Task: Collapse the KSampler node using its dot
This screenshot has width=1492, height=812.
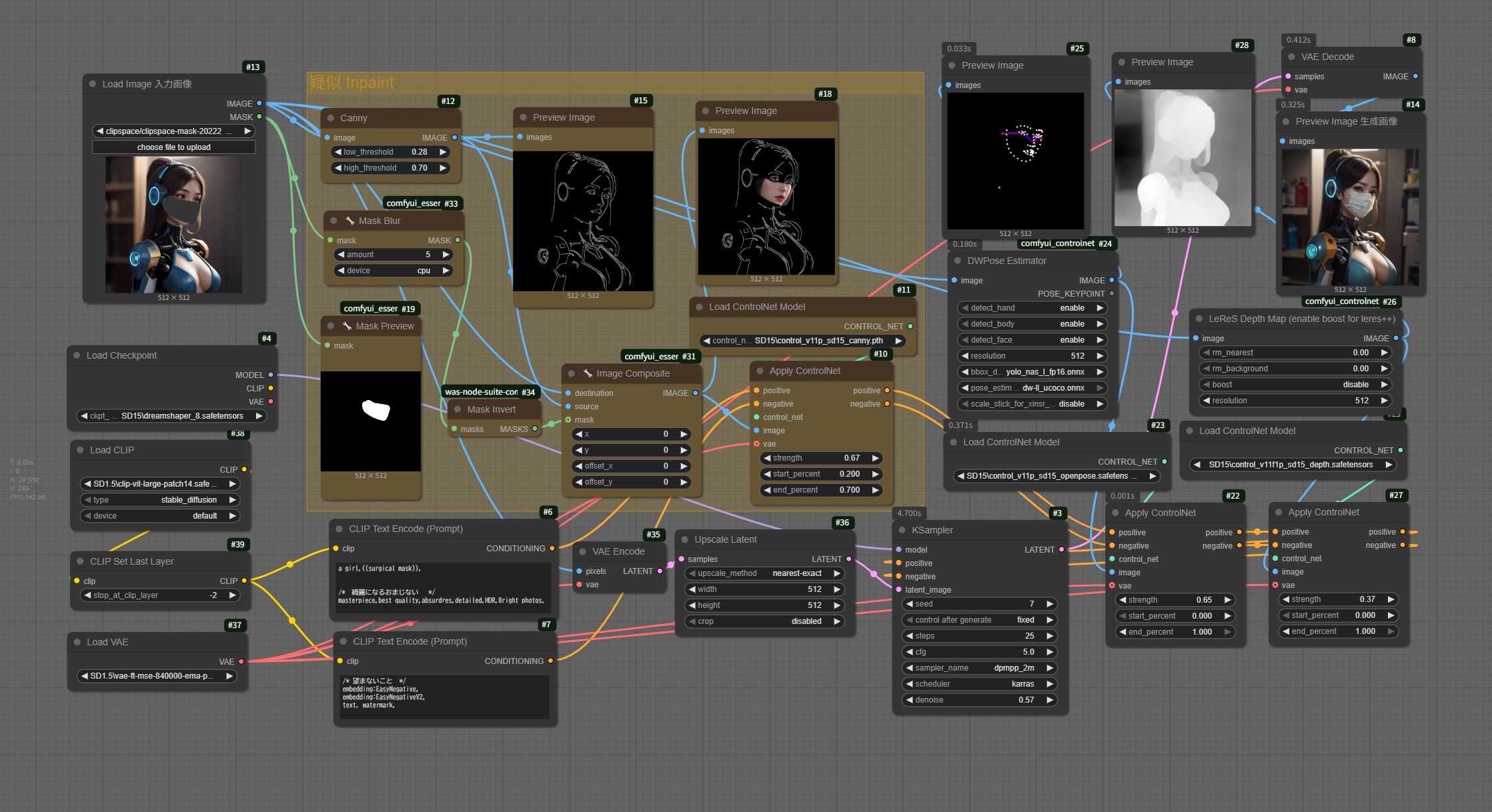Action: click(902, 530)
